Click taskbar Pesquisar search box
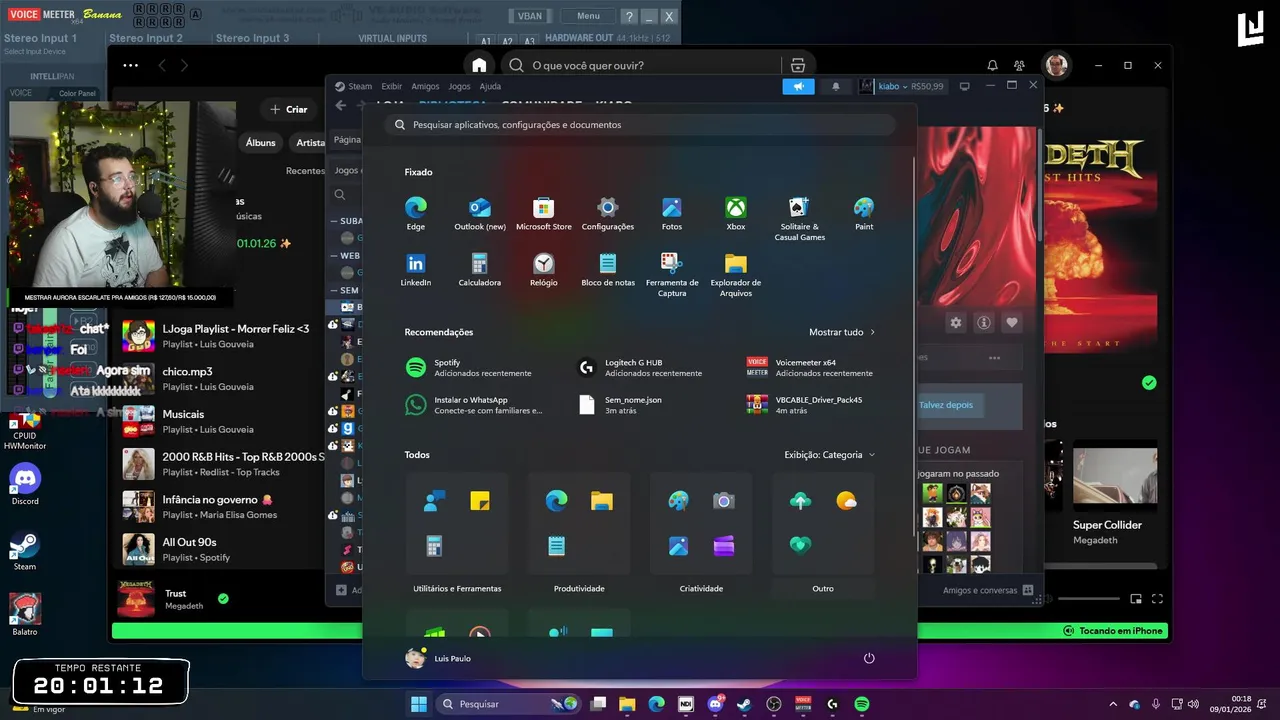This screenshot has width=1280, height=720. [510, 704]
